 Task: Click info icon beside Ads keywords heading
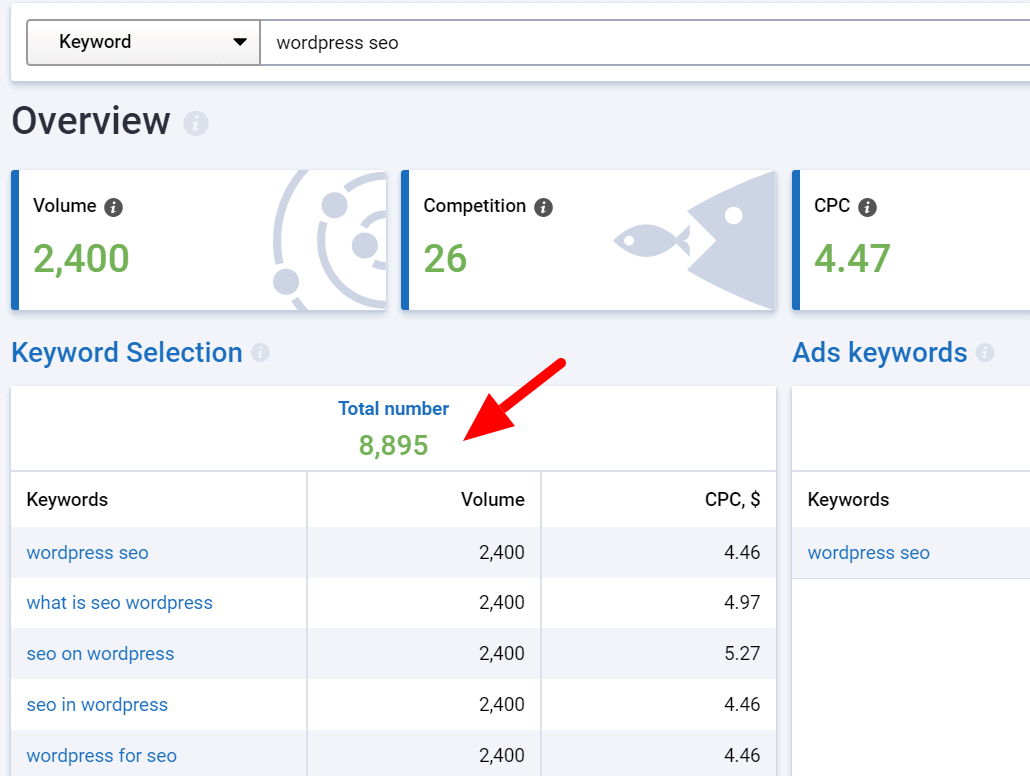click(x=985, y=353)
